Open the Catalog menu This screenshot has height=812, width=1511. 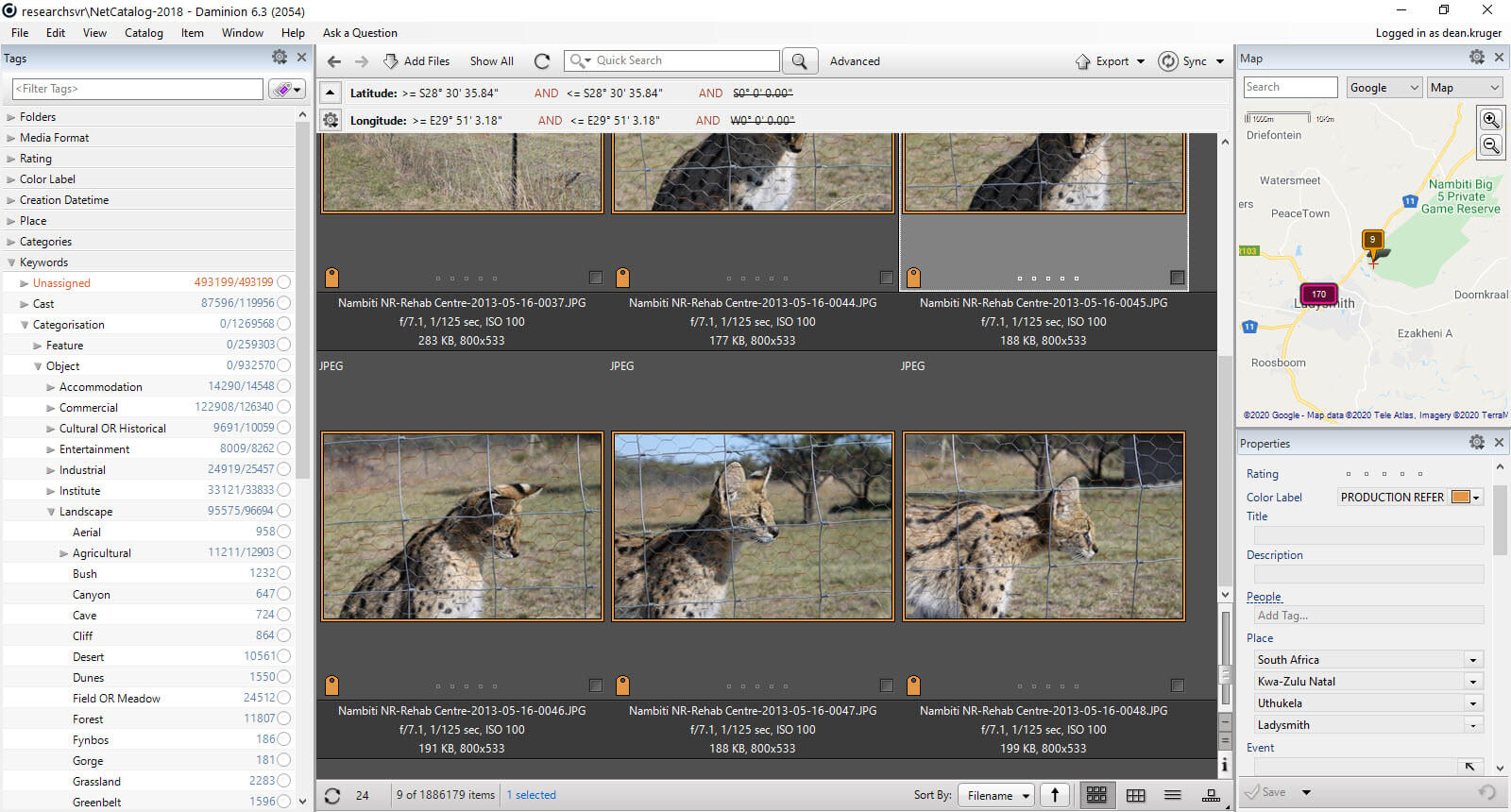[144, 33]
